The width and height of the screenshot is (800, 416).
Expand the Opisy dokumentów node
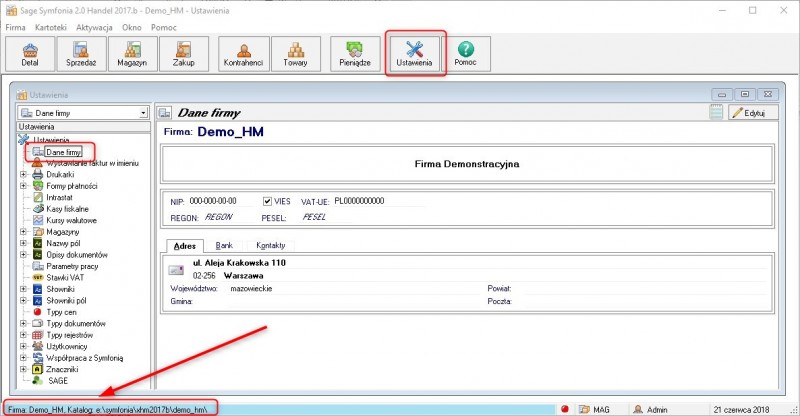coord(23,255)
